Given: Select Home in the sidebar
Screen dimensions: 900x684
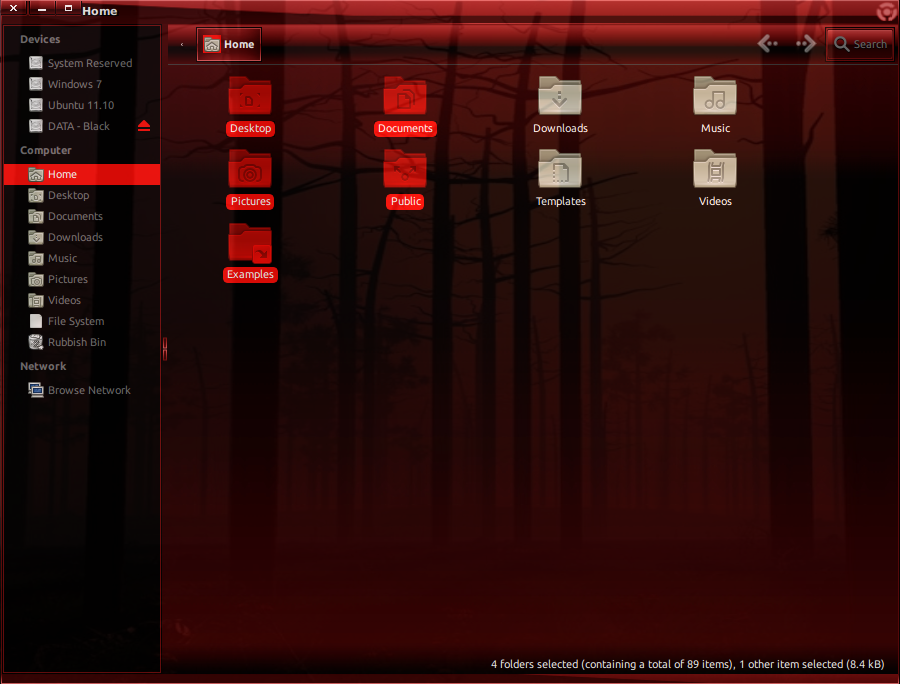Looking at the screenshot, I should [x=82, y=174].
